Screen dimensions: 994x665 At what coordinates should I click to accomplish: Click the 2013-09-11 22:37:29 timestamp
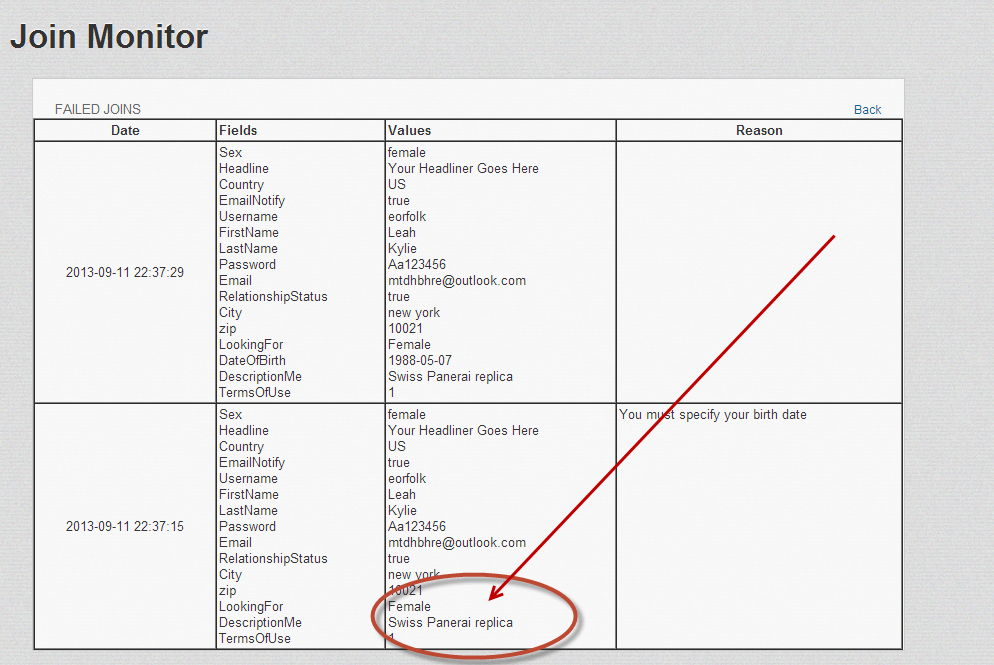point(125,273)
